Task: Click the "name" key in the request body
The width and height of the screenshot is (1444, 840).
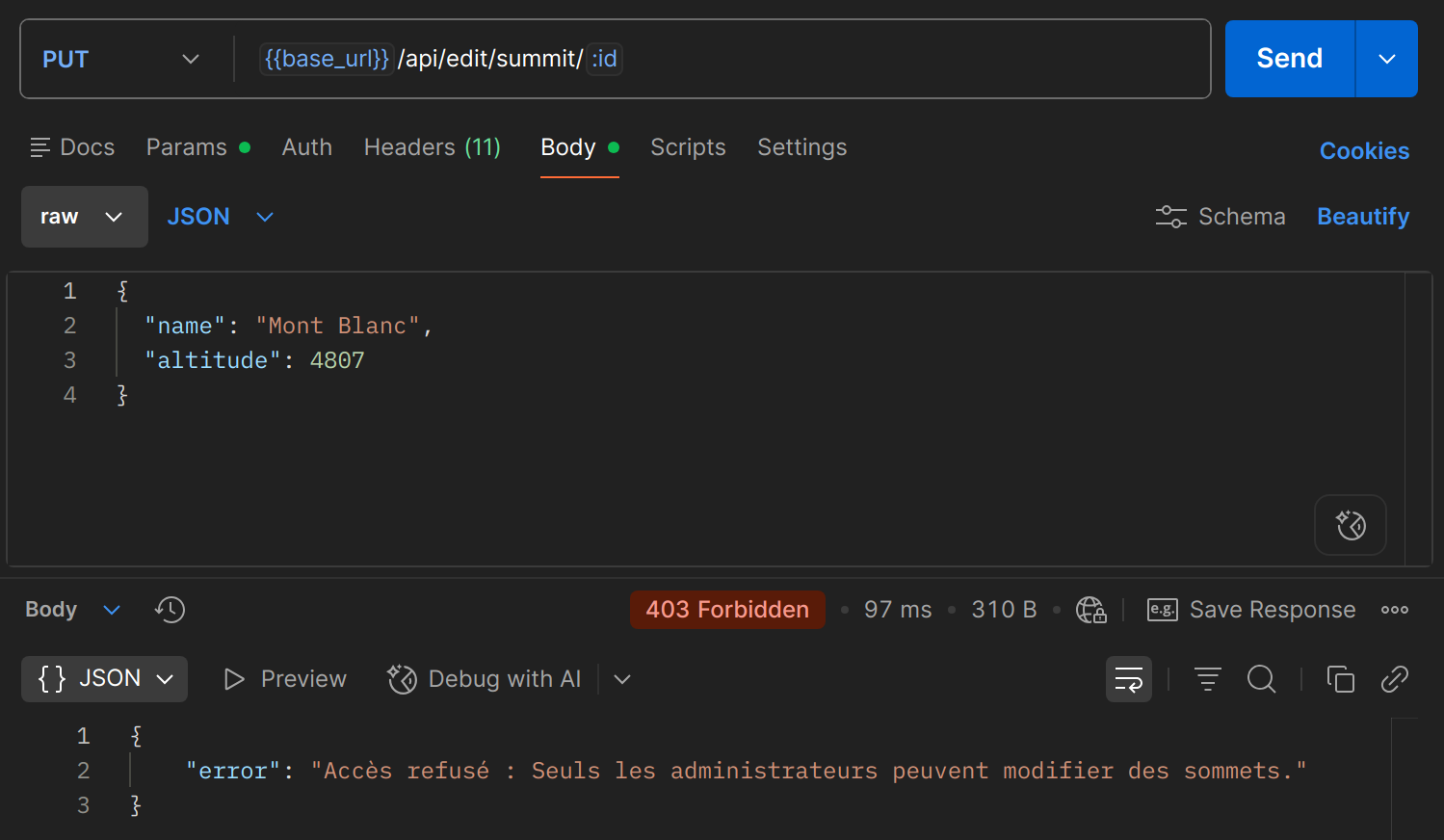Action: coord(185,326)
